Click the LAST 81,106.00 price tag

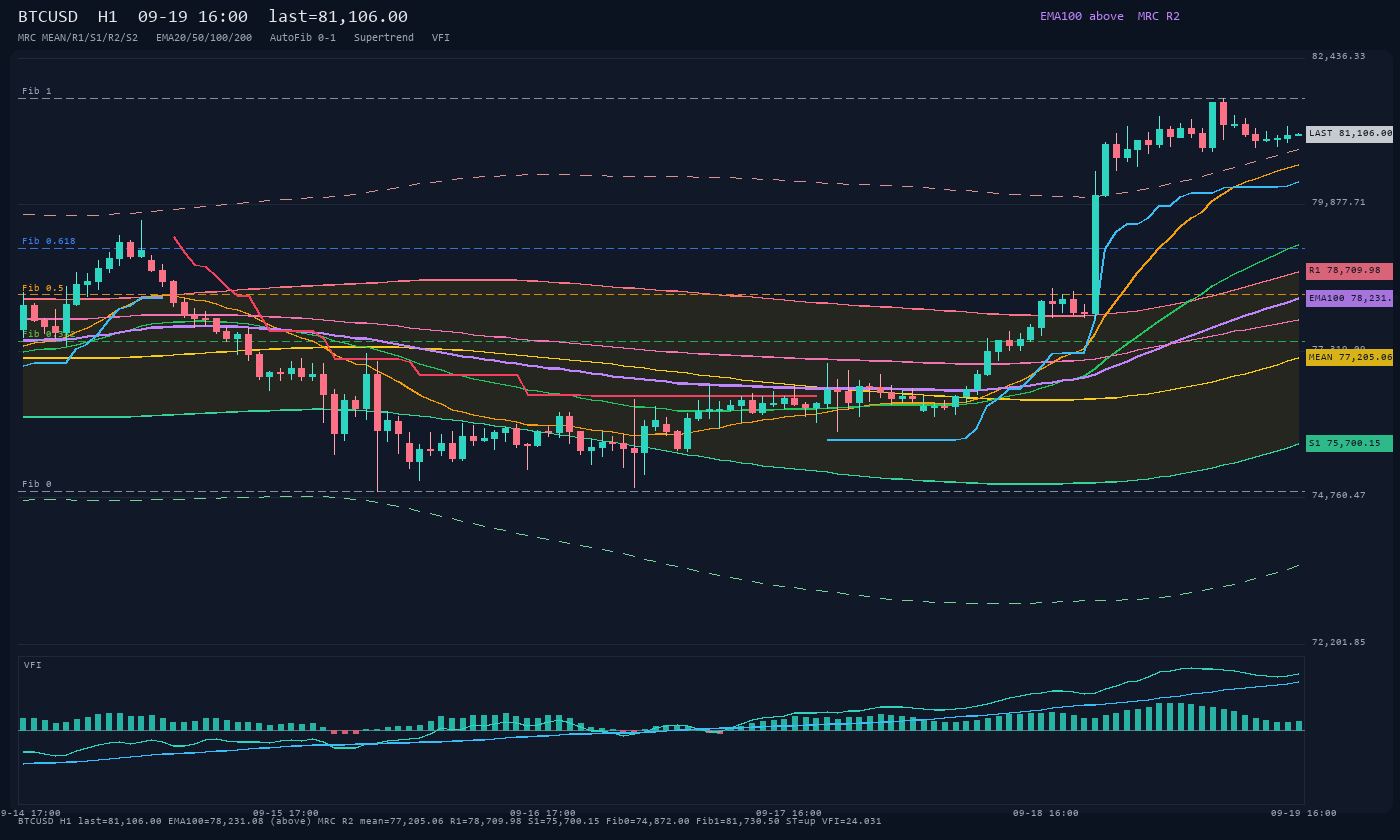click(x=1349, y=134)
